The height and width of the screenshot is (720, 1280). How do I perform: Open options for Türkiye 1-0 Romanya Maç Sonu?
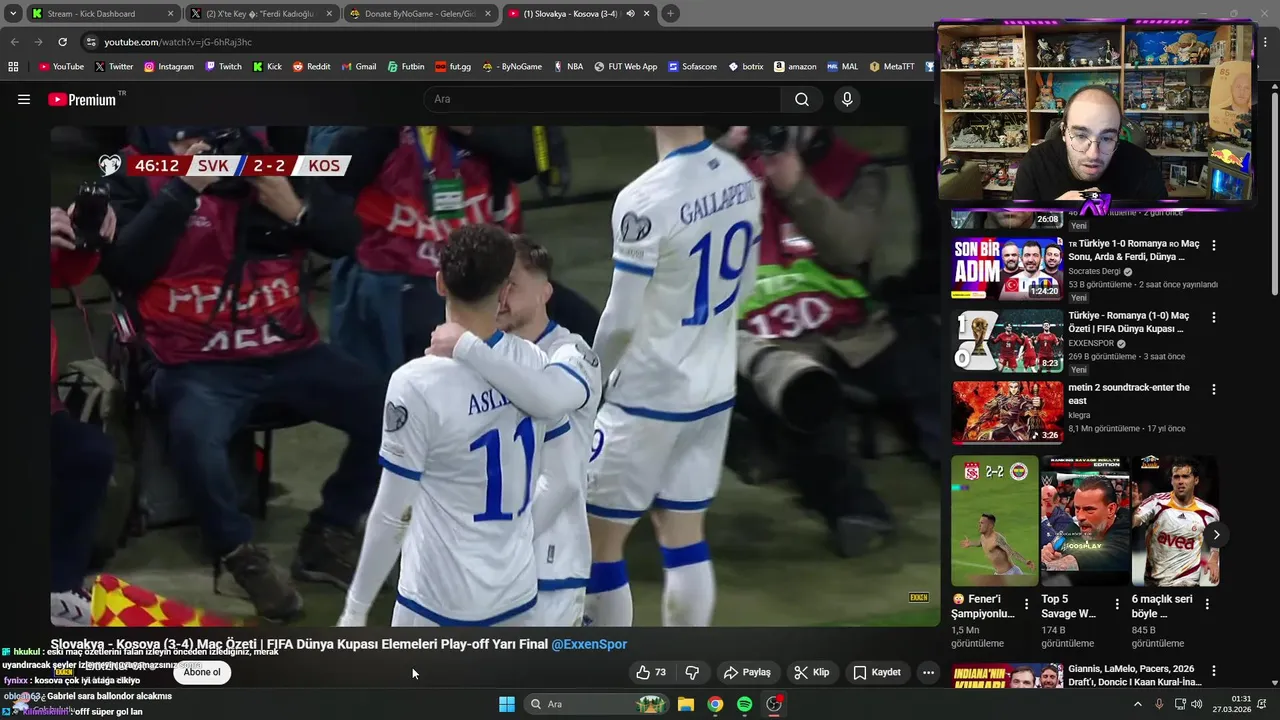pos(1214,245)
